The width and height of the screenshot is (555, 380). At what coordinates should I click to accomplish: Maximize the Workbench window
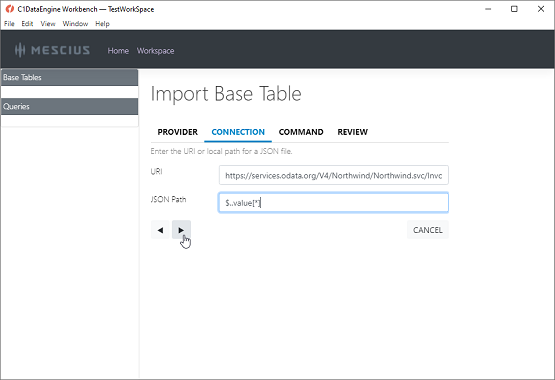(514, 9)
